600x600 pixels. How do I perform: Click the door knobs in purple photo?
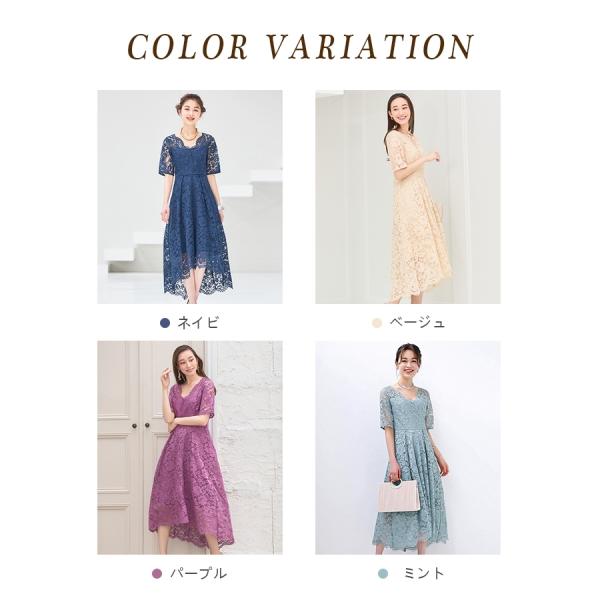tap(140, 426)
